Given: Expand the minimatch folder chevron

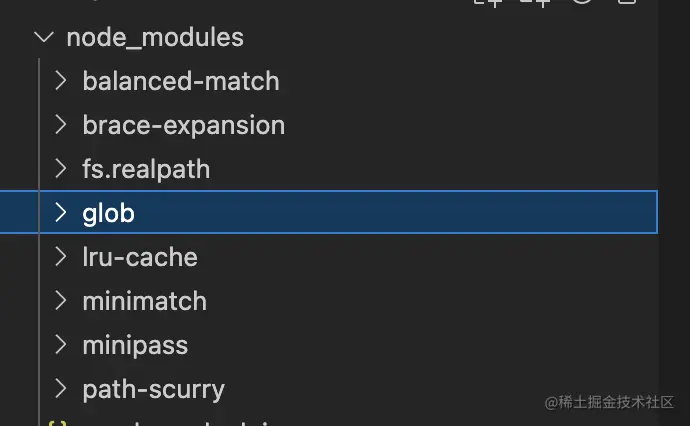Looking at the screenshot, I should pyautogui.click(x=61, y=301).
